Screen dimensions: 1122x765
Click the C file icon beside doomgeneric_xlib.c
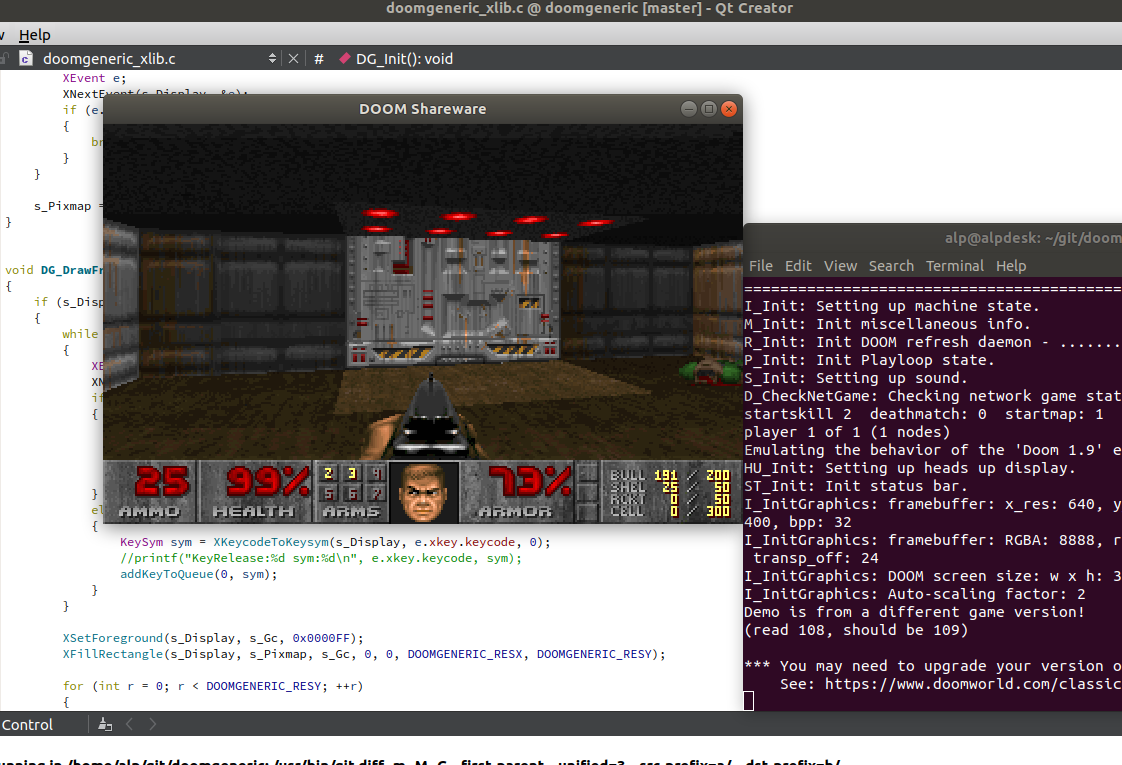click(26, 59)
